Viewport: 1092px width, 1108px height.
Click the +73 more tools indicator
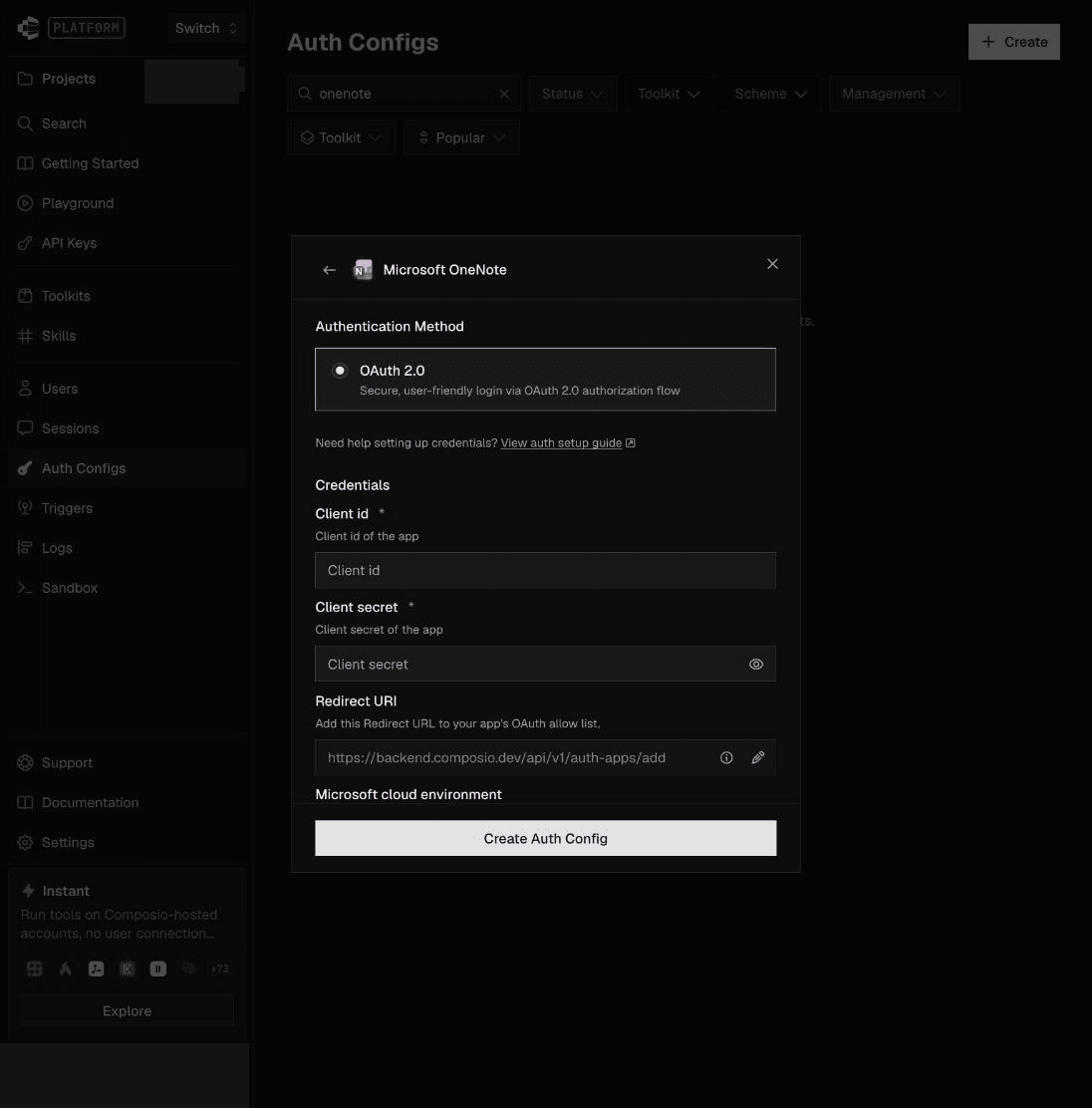pyautogui.click(x=220, y=969)
